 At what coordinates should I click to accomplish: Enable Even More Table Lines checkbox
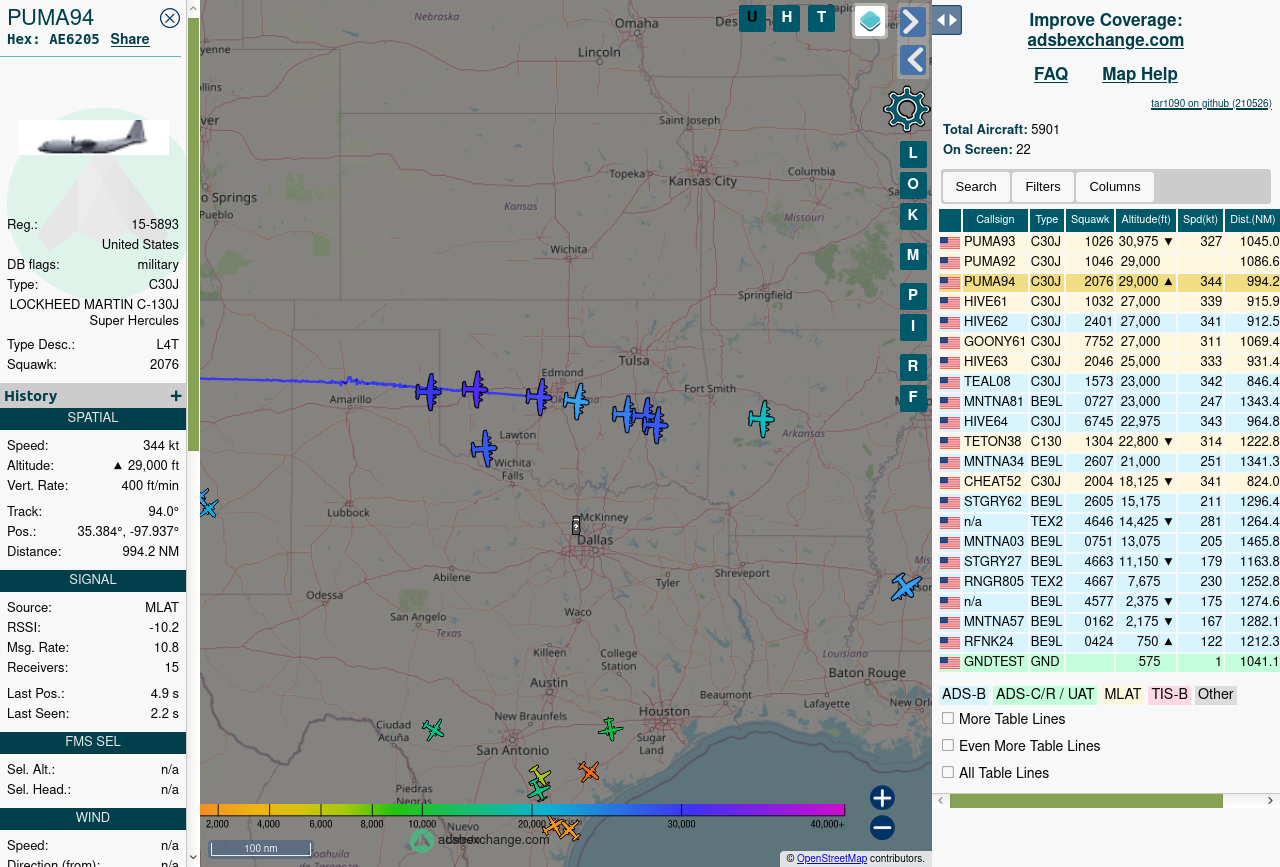[x=948, y=745]
